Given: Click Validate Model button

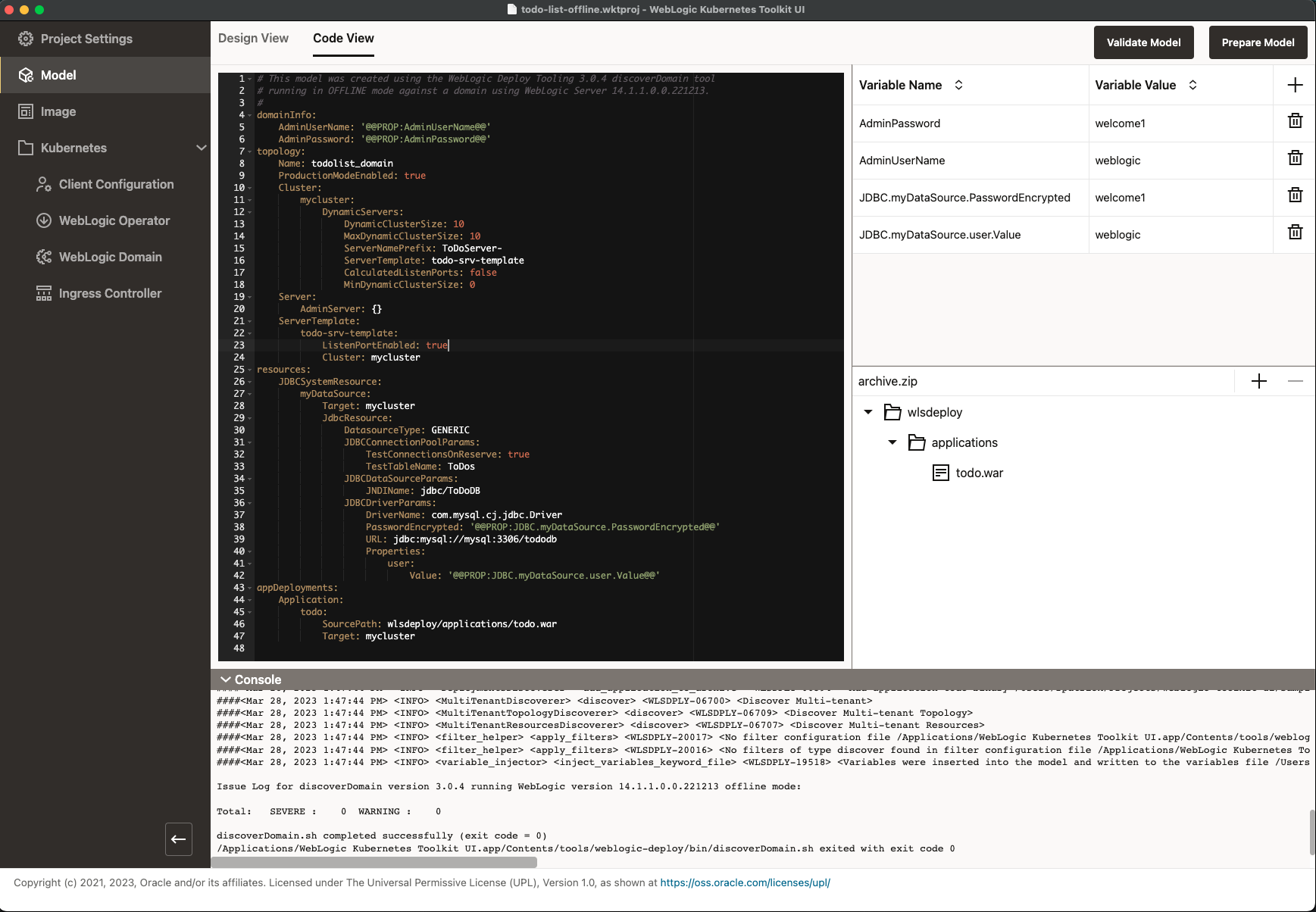Looking at the screenshot, I should coord(1143,42).
